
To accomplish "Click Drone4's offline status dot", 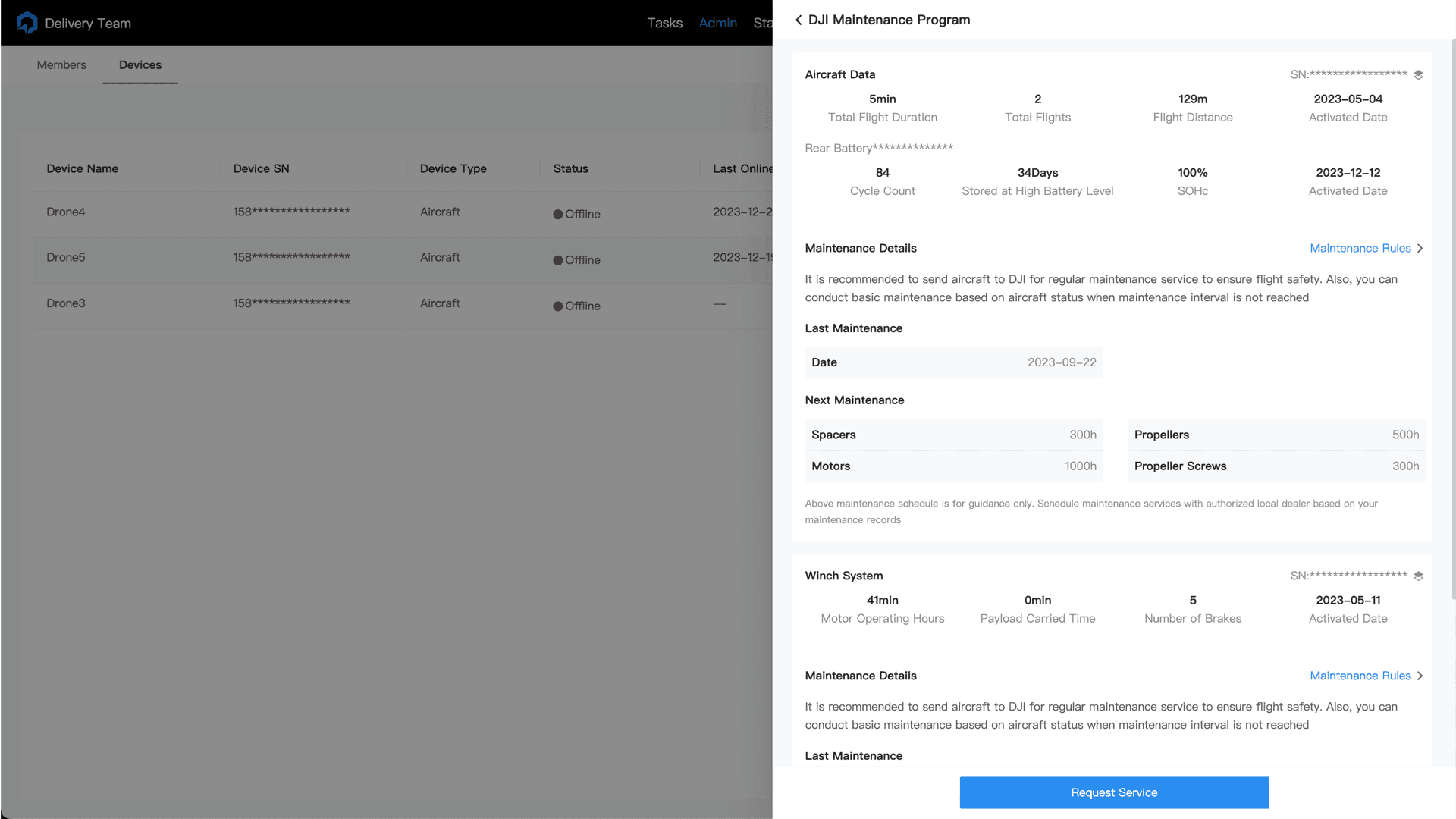I will pos(558,215).
